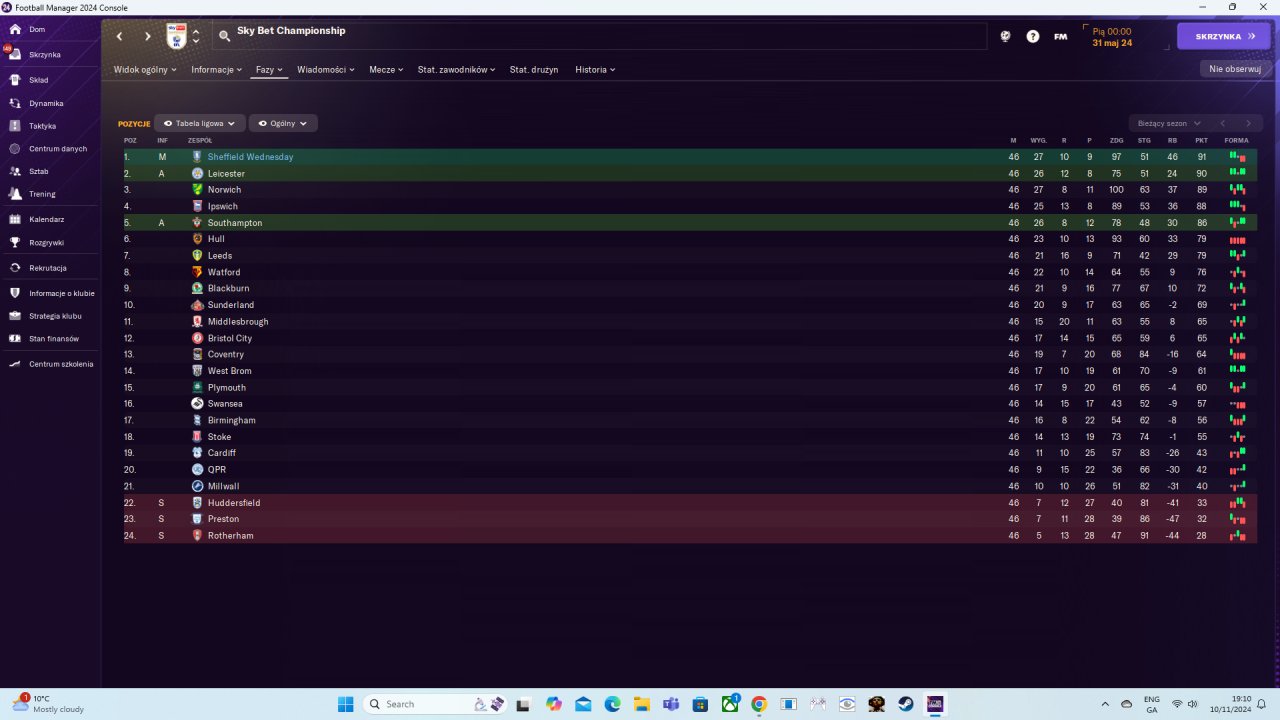Screen dimensions: 1280x720
Task: Open Rozgrywki trophy icon
Action: pyautogui.click(x=15, y=242)
